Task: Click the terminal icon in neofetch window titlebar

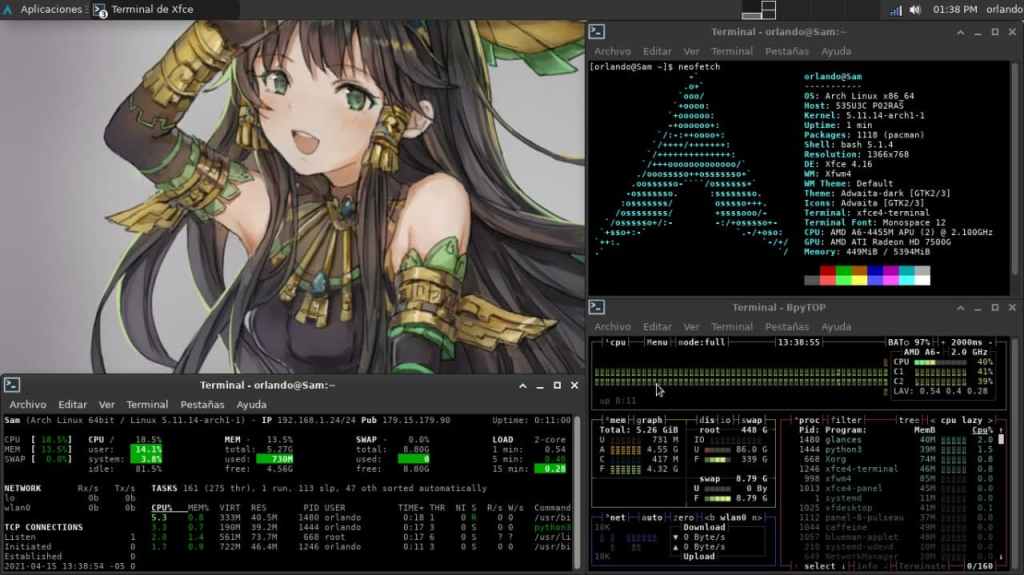Action: [596, 32]
